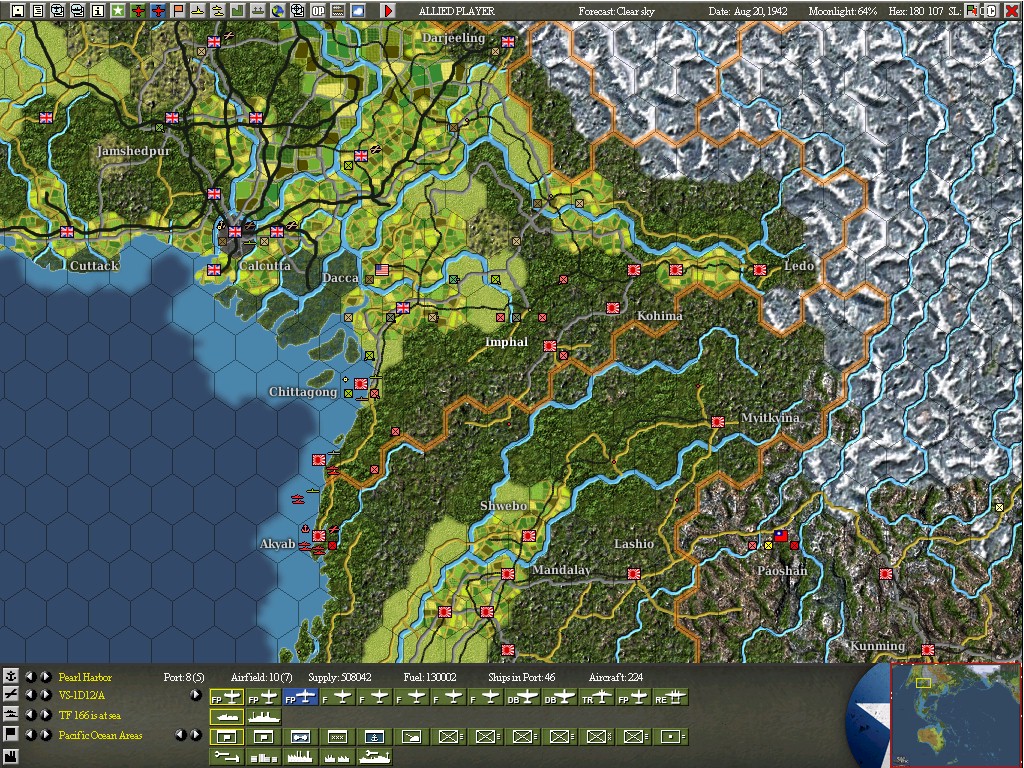Click the world minimap thumbnail
The width and height of the screenshot is (1024, 768).
[955, 716]
